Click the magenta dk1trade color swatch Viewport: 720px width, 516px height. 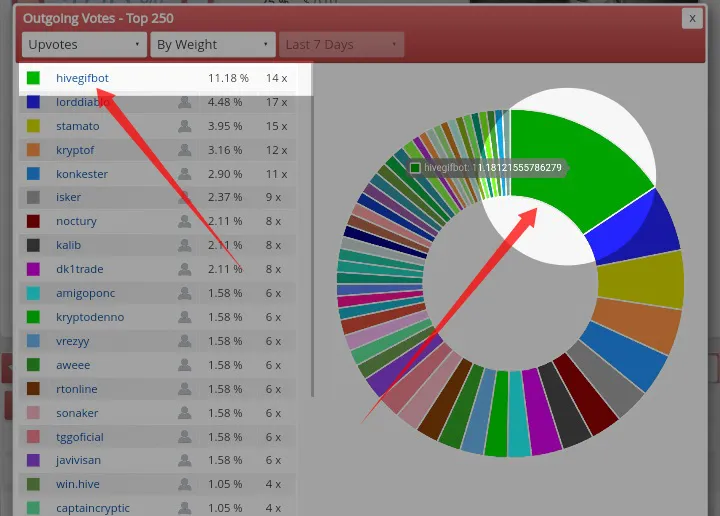tap(33, 269)
